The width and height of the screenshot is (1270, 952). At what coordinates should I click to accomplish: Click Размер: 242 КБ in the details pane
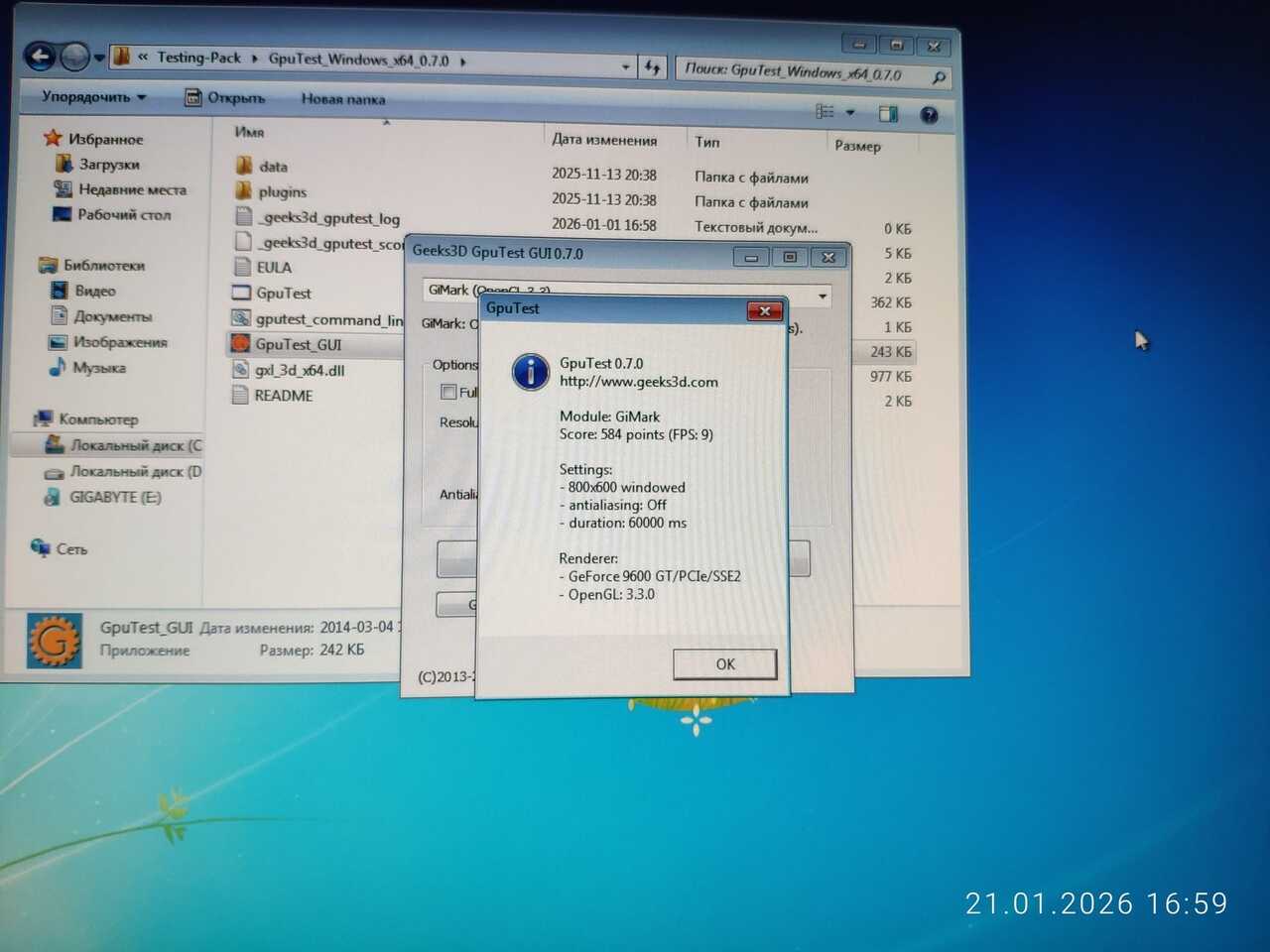[x=312, y=651]
